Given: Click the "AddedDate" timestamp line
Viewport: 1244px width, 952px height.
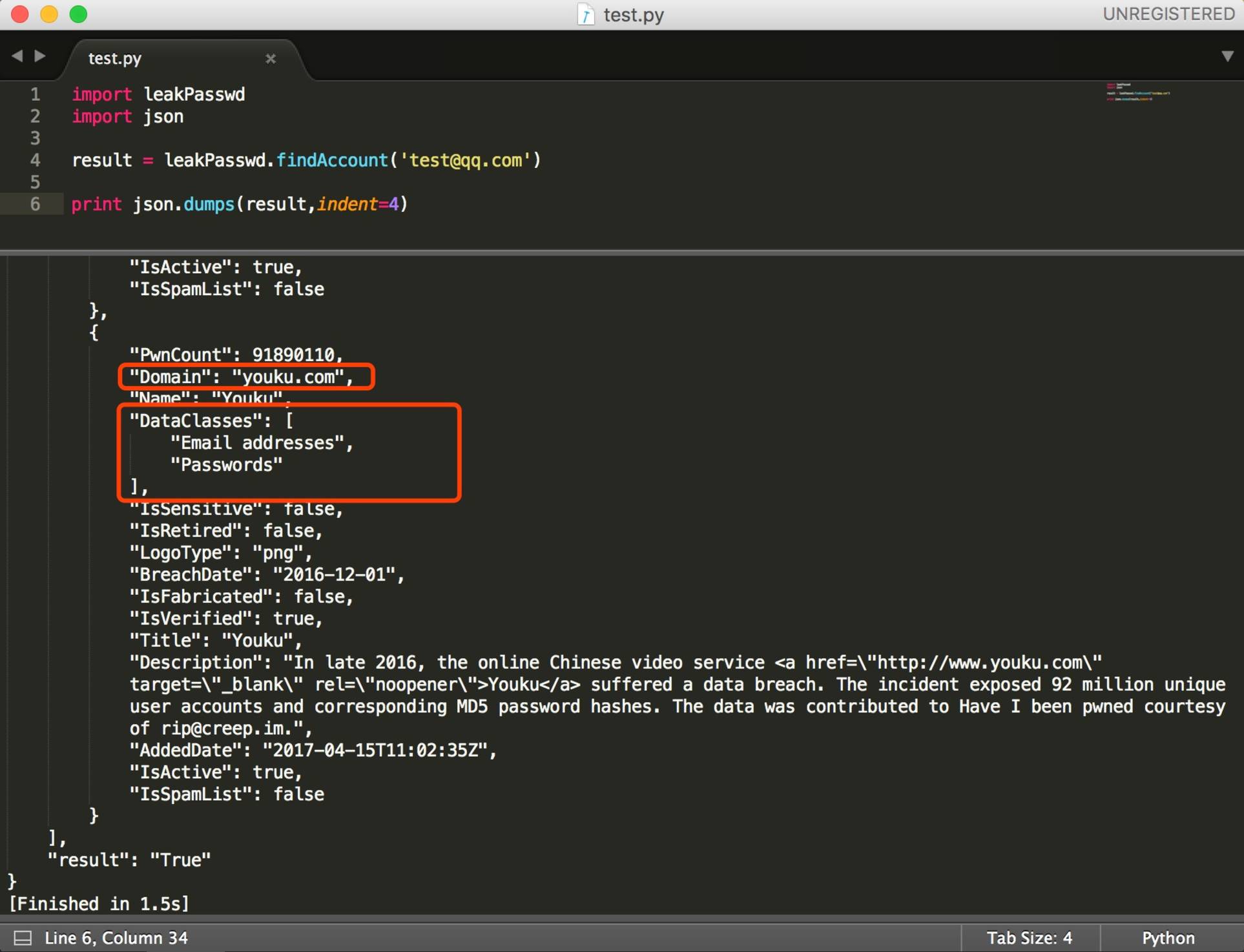Looking at the screenshot, I should point(313,750).
